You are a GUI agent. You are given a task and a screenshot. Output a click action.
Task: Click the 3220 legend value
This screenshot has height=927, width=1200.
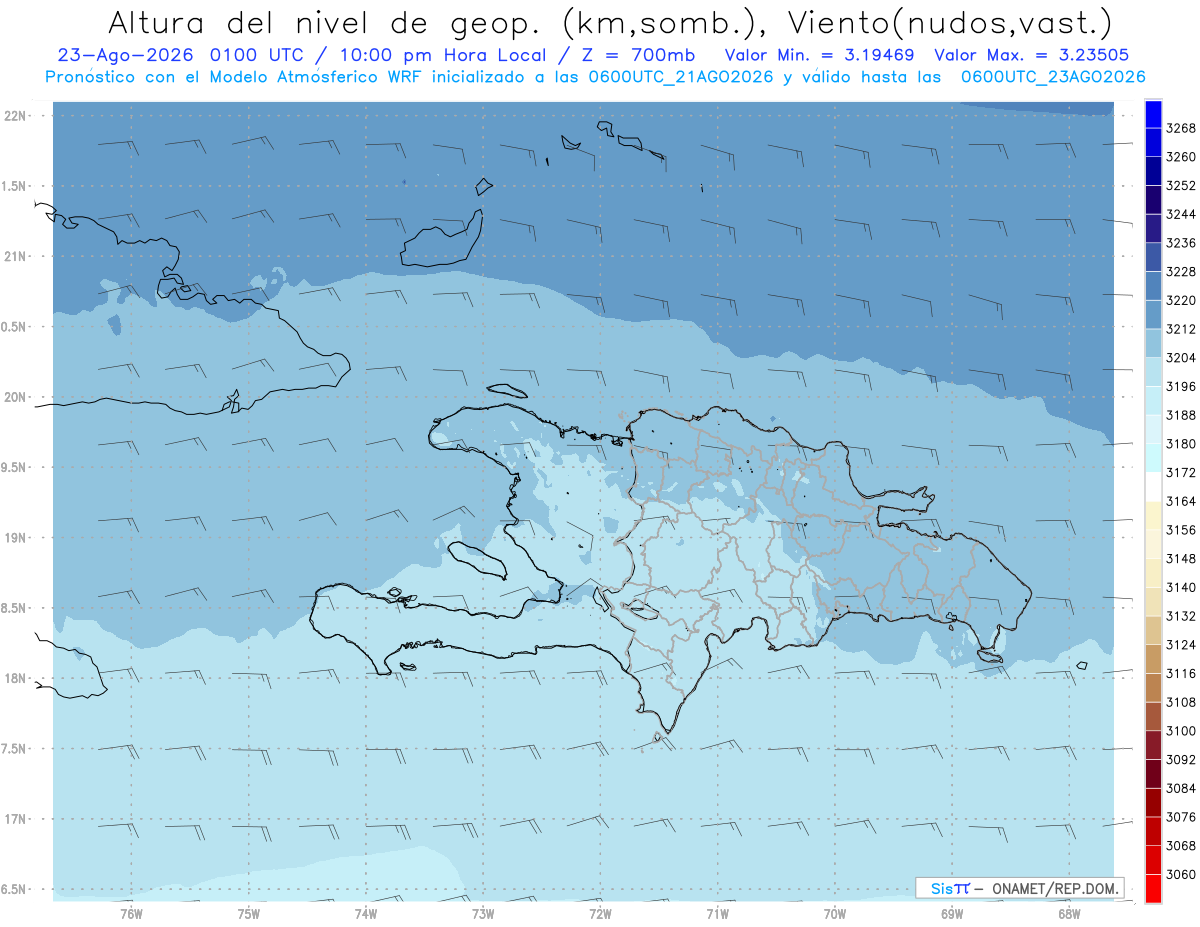pyautogui.click(x=1181, y=301)
